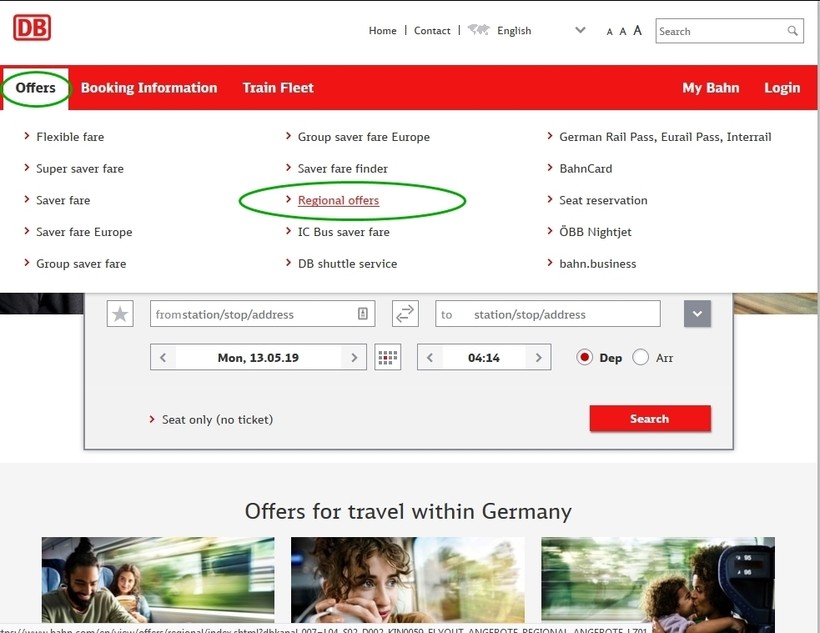Click the red Search button

(x=650, y=419)
